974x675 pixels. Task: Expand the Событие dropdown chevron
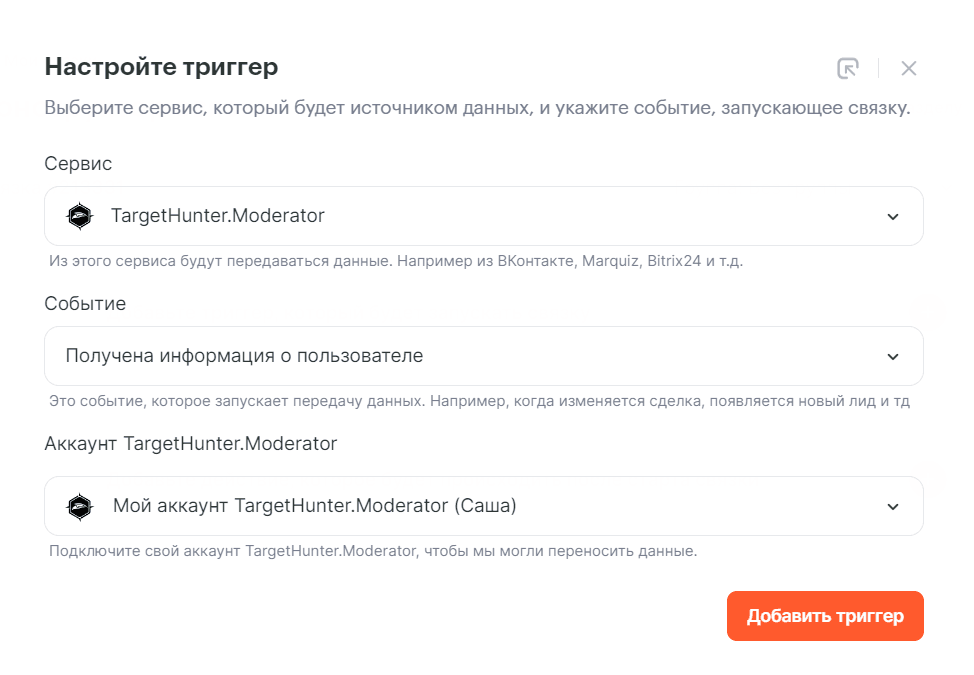[x=893, y=356]
